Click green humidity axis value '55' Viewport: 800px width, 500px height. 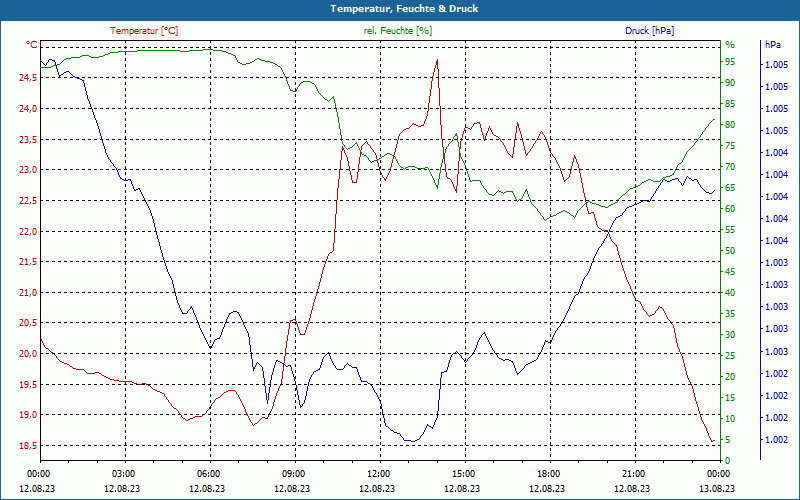pyautogui.click(x=730, y=230)
